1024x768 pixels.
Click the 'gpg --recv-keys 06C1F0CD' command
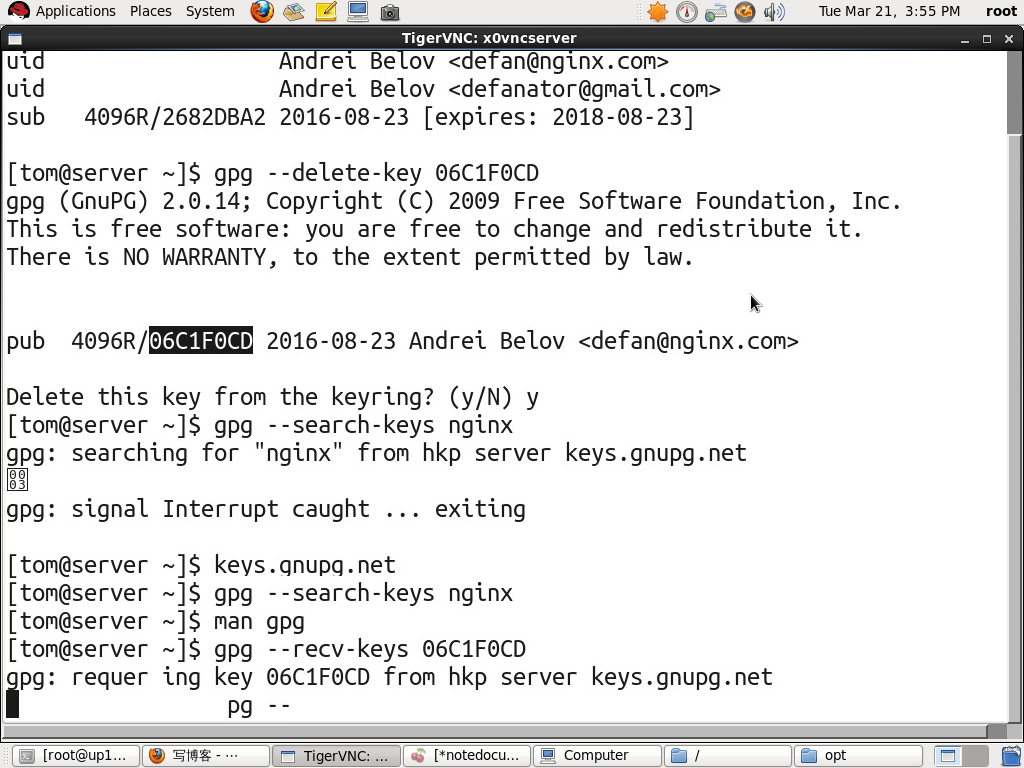click(370, 649)
